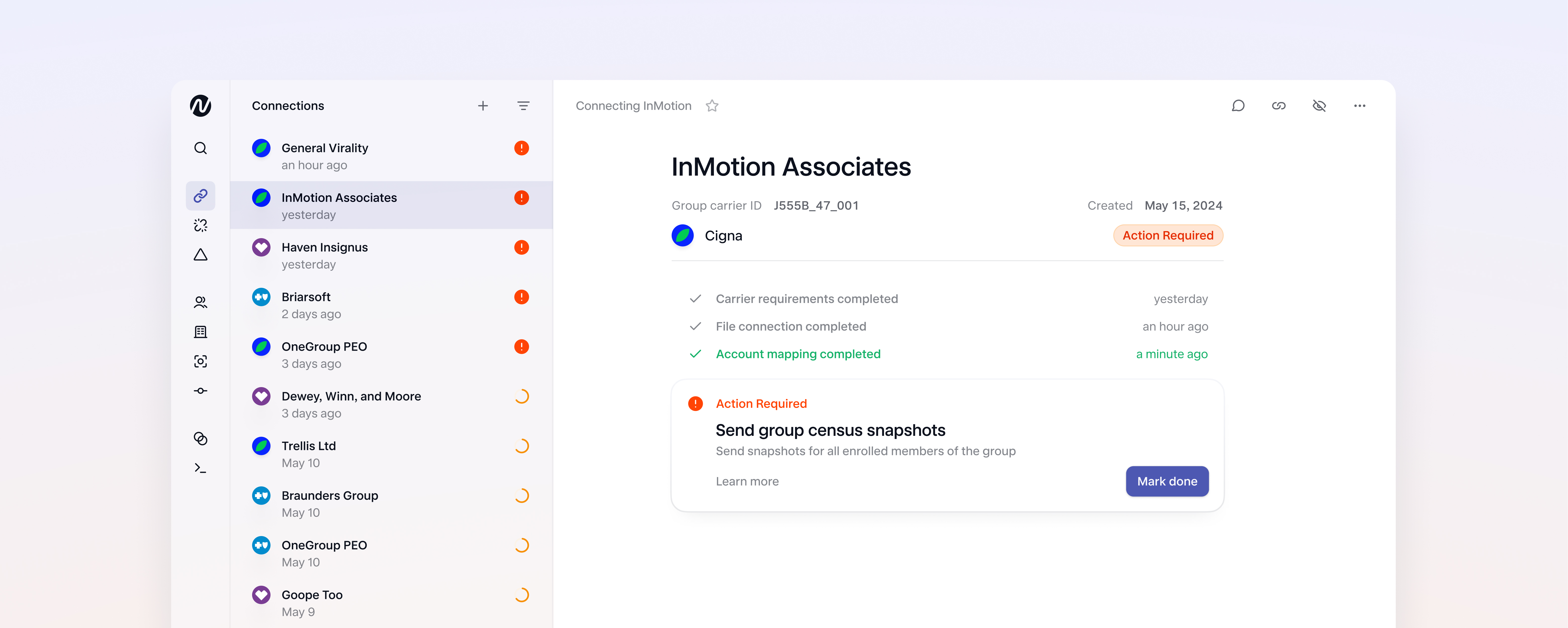Screen dimensions: 1568x628
Task: Click Created date May 15, 2024
Action: (1183, 206)
